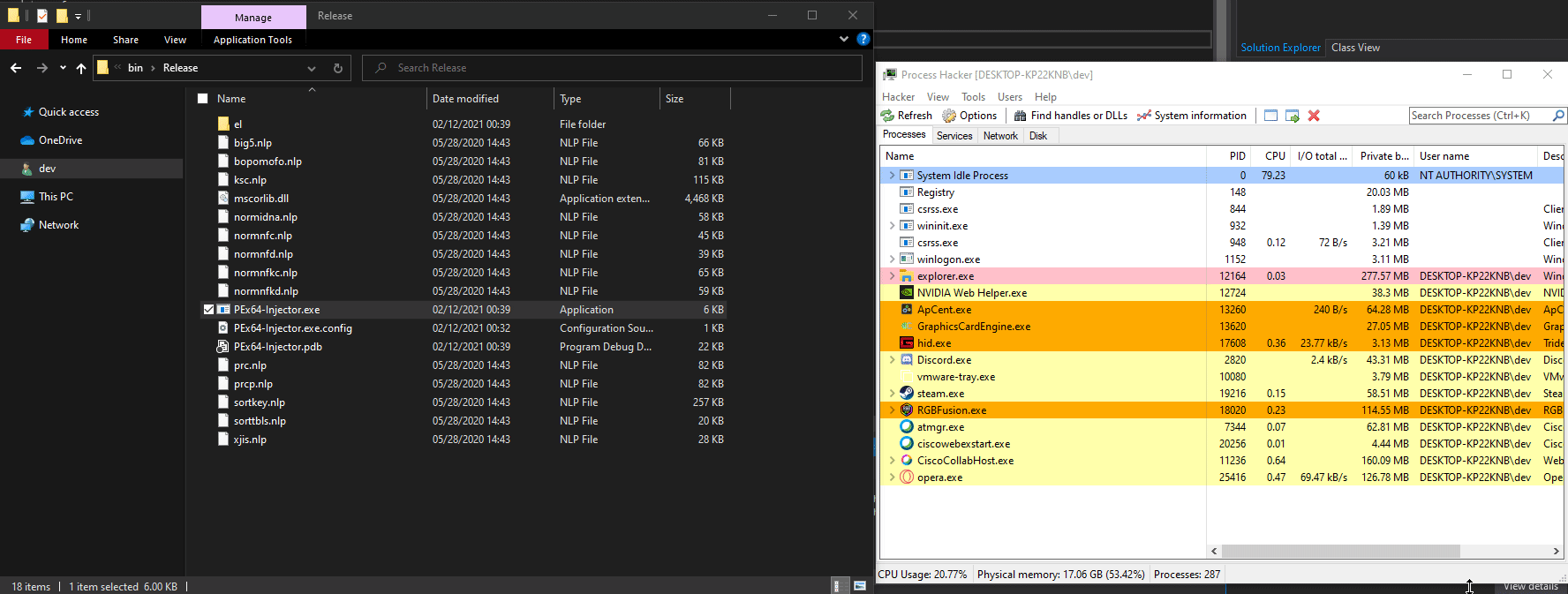Open System information graph icon

pos(1144,116)
